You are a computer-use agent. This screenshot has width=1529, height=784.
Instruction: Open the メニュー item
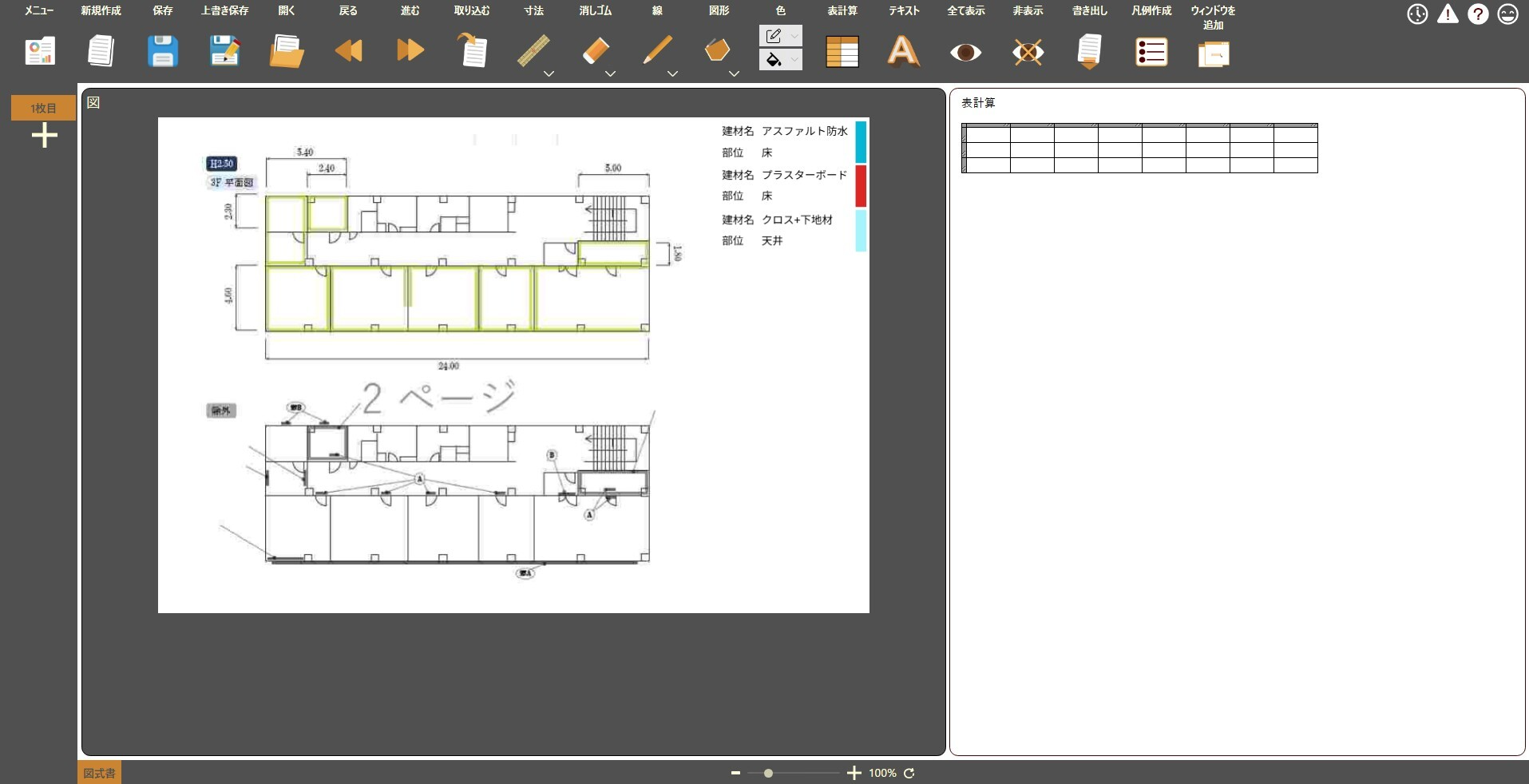38,10
